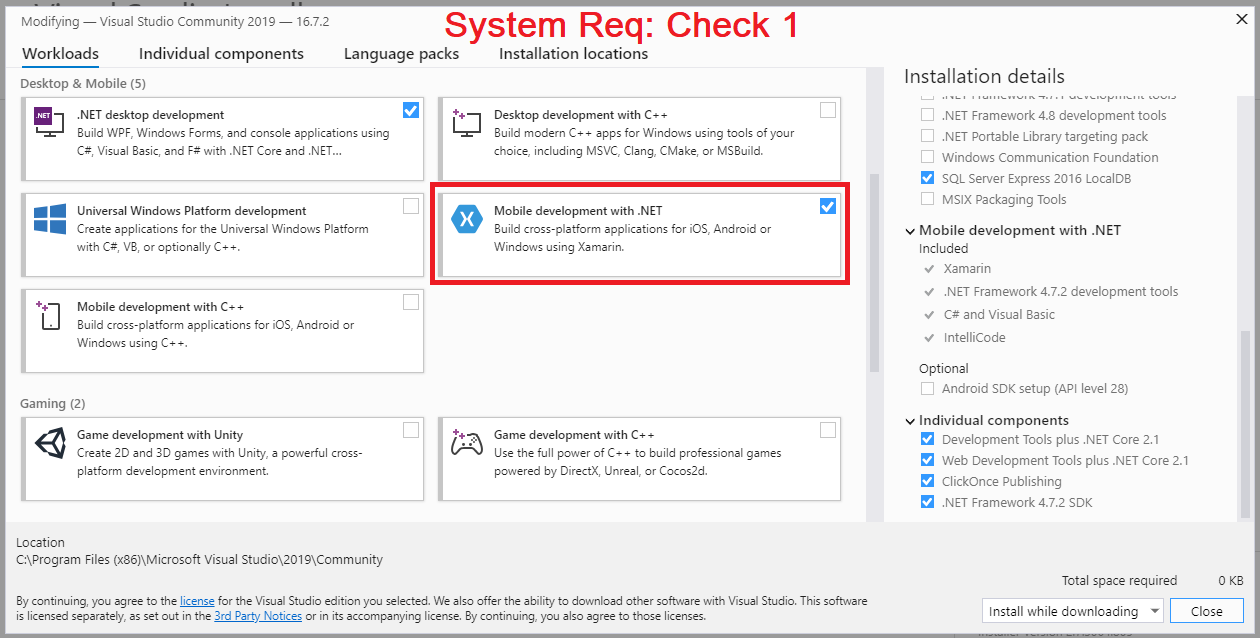Click the Desktop & Mobile (5) category heading
Viewport: 1260px width, 638px height.
[82, 84]
